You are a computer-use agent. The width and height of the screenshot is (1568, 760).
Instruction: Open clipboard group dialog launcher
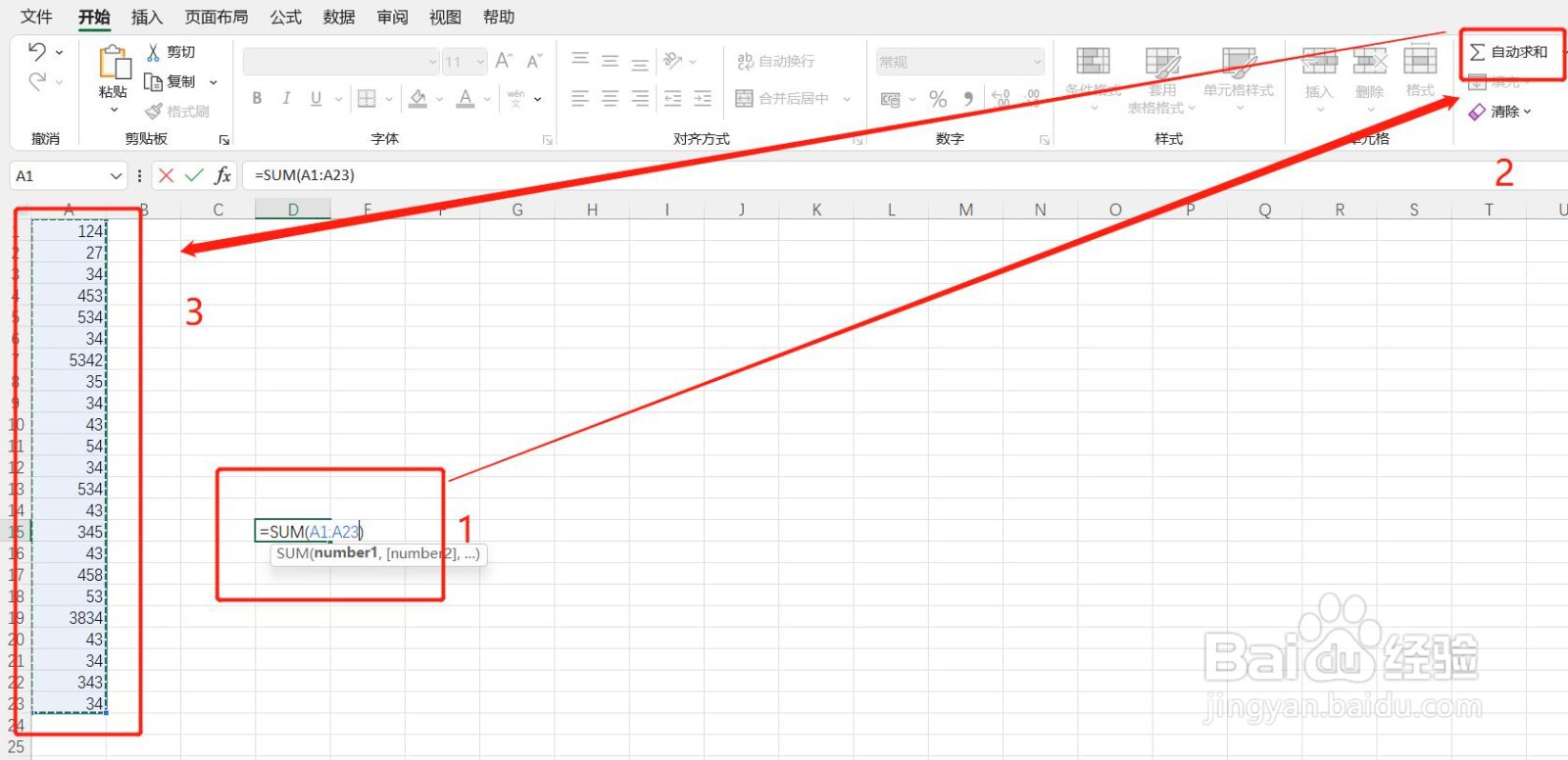[x=223, y=140]
